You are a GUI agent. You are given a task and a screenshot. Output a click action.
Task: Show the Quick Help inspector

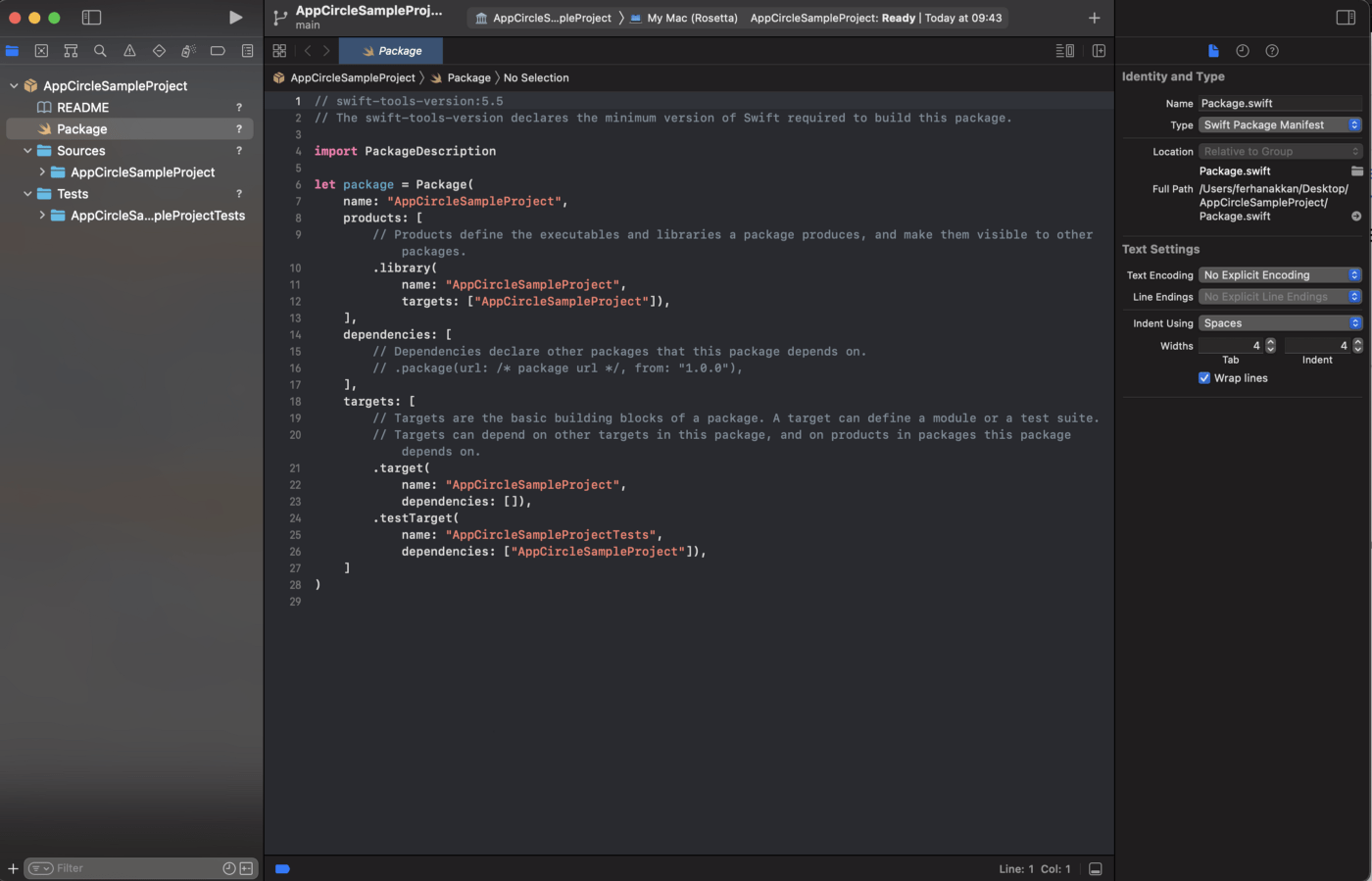[1272, 51]
